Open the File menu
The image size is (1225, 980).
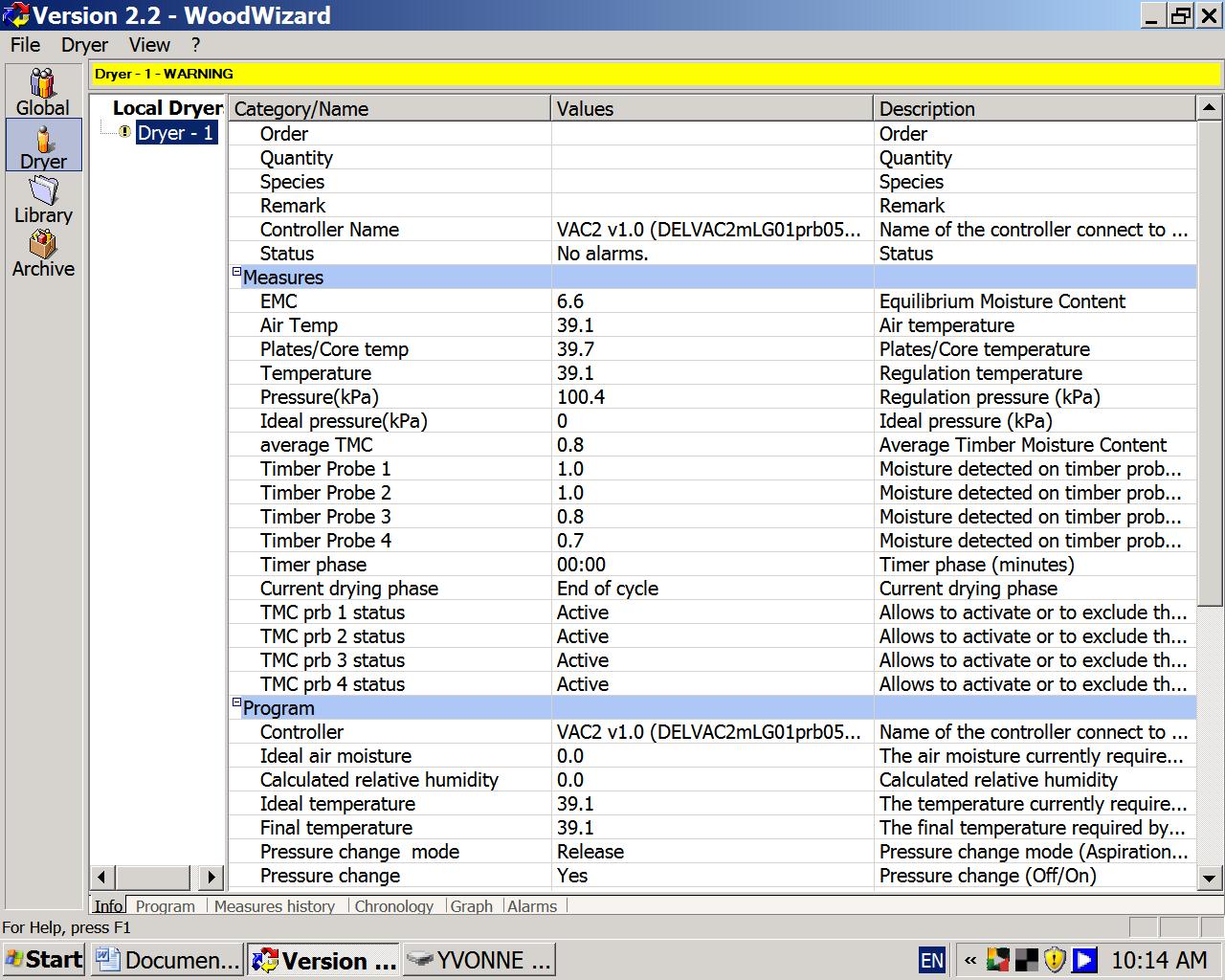click(x=25, y=45)
